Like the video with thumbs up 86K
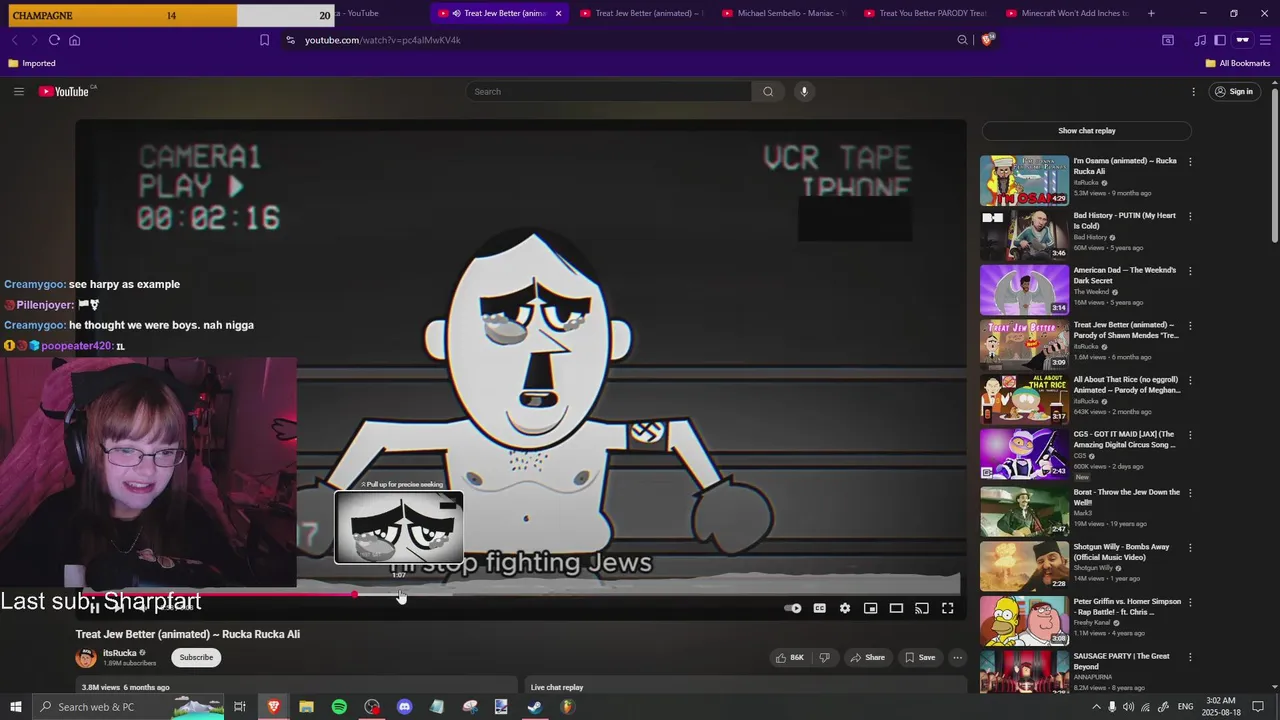This screenshot has height=720, width=1280. (x=790, y=657)
